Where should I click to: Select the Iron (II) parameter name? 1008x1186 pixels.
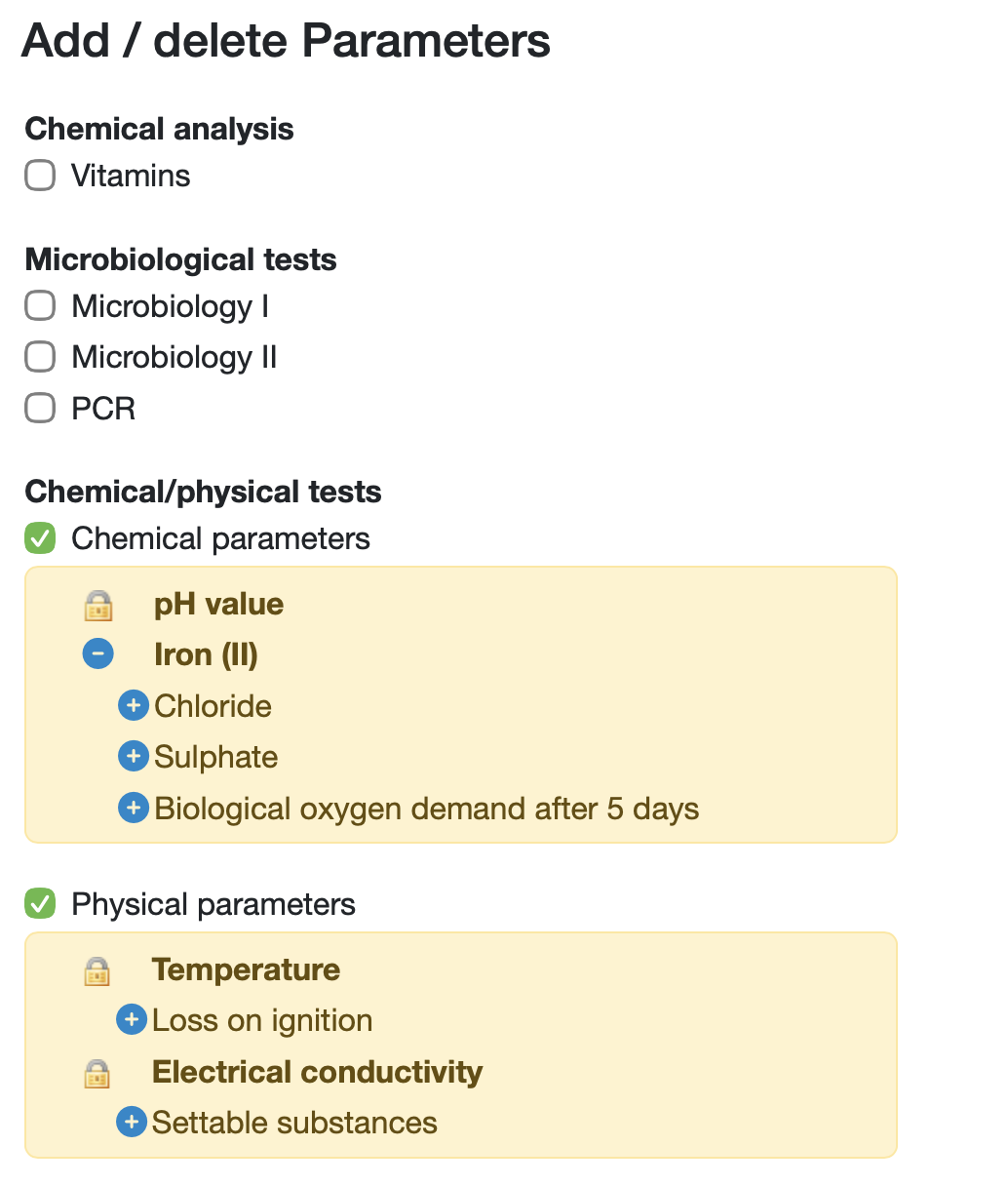pos(206,654)
